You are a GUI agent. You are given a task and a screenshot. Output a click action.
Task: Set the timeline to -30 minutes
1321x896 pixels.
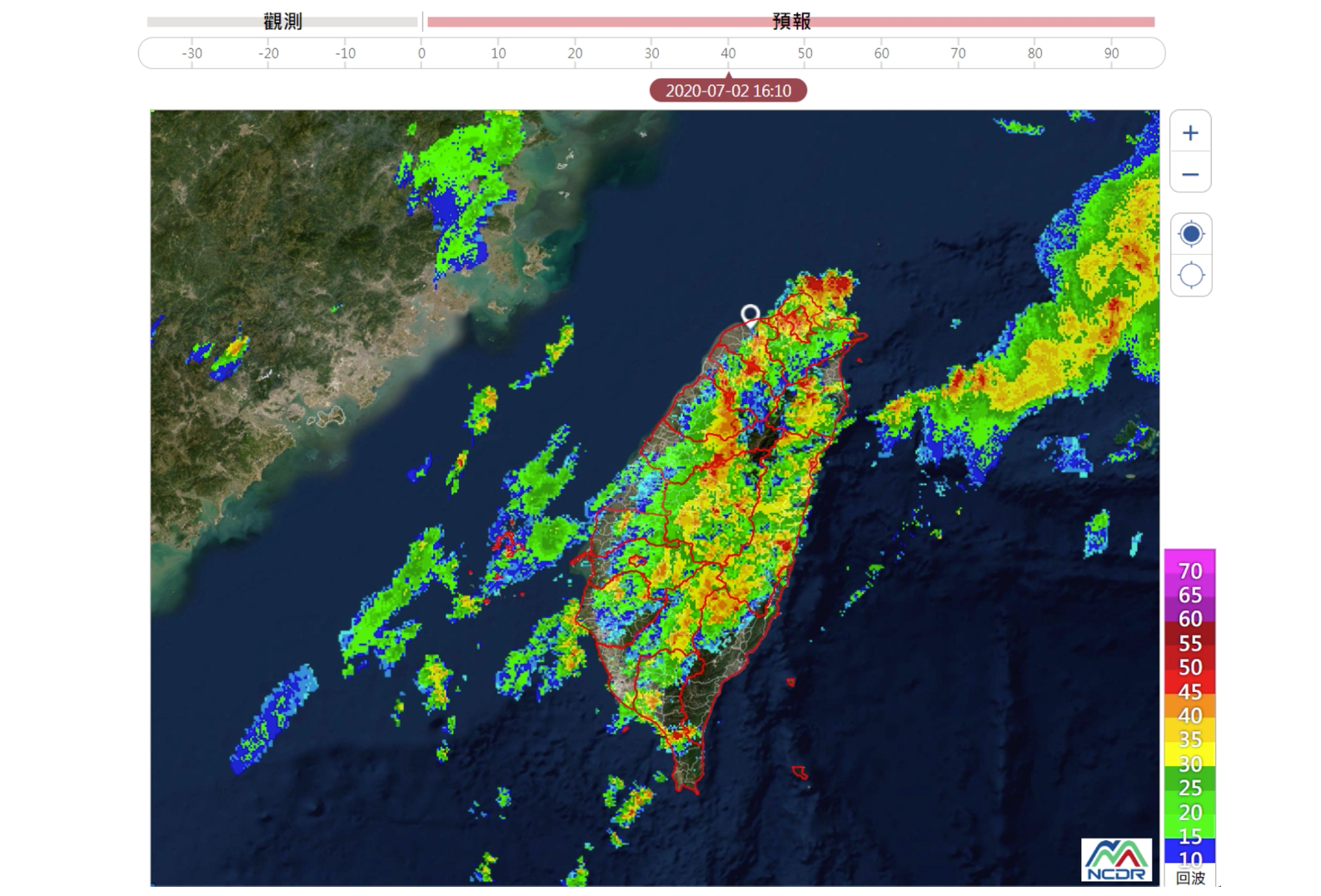192,53
